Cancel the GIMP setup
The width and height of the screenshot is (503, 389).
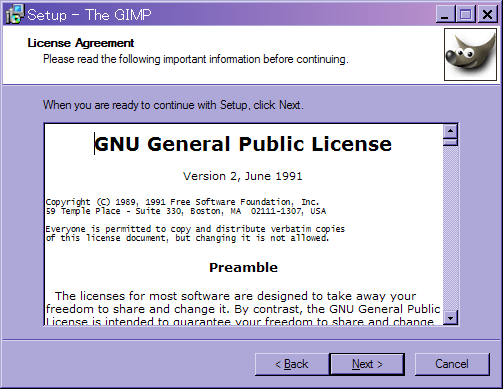tap(452, 364)
